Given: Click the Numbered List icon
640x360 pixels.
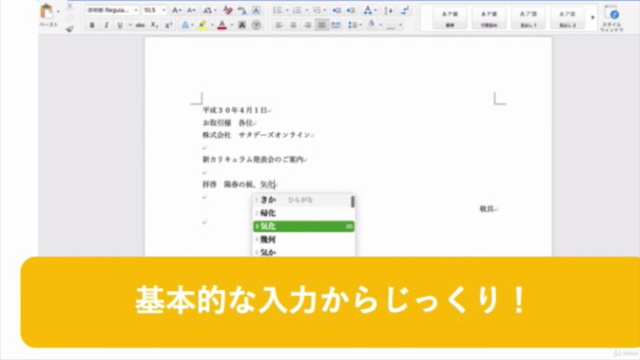Looking at the screenshot, I should pyautogui.click(x=297, y=10).
